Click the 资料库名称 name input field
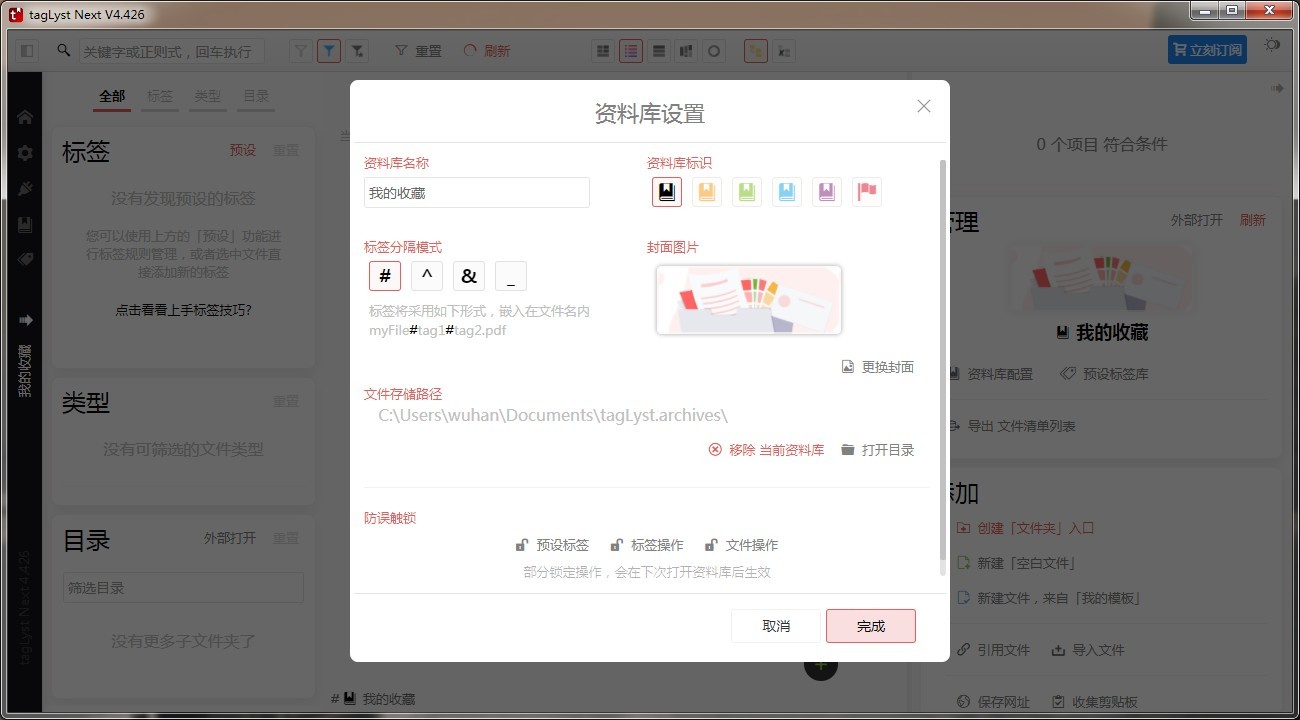The height and width of the screenshot is (720, 1300). [476, 192]
